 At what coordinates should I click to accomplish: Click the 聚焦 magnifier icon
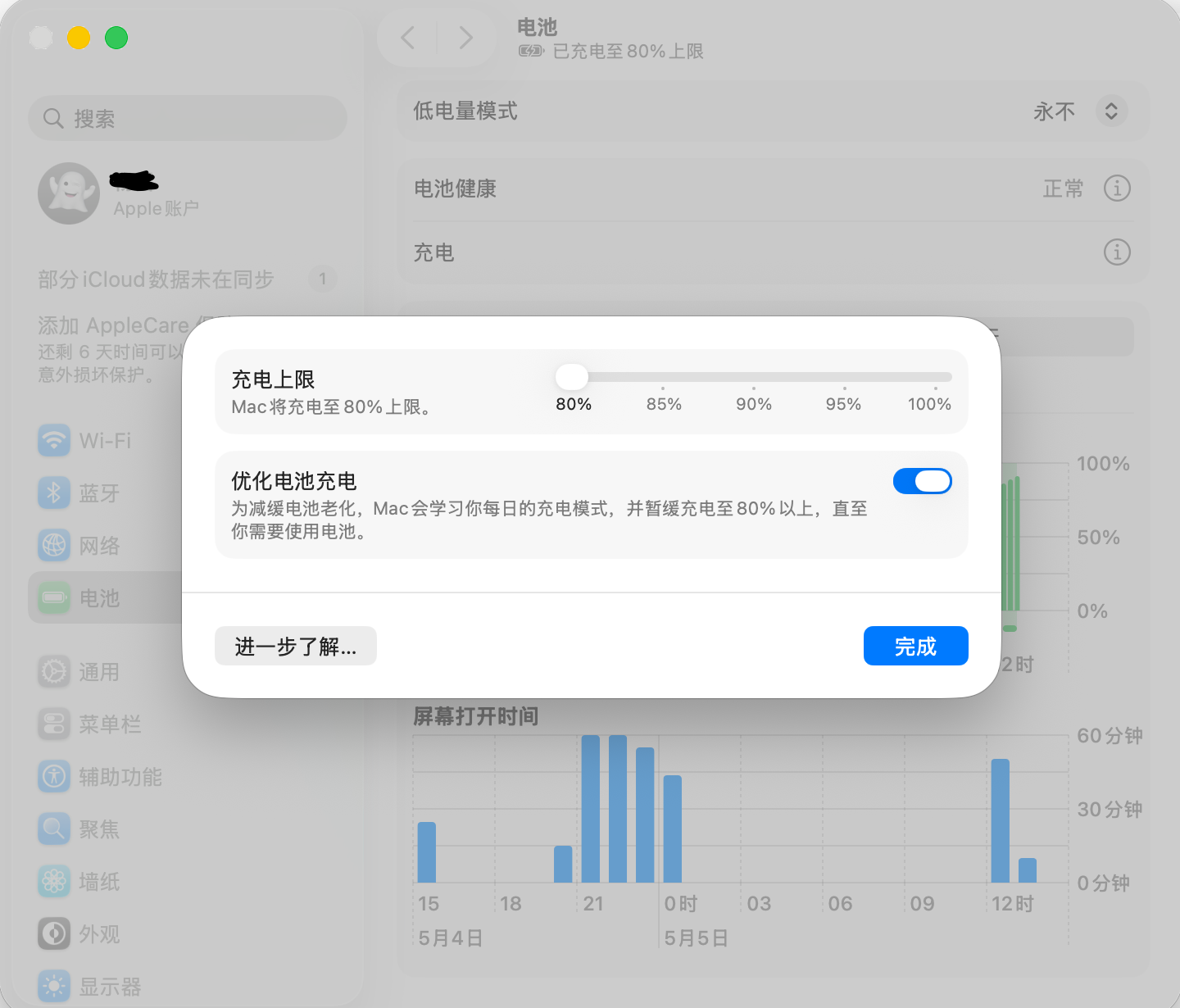click(x=54, y=829)
